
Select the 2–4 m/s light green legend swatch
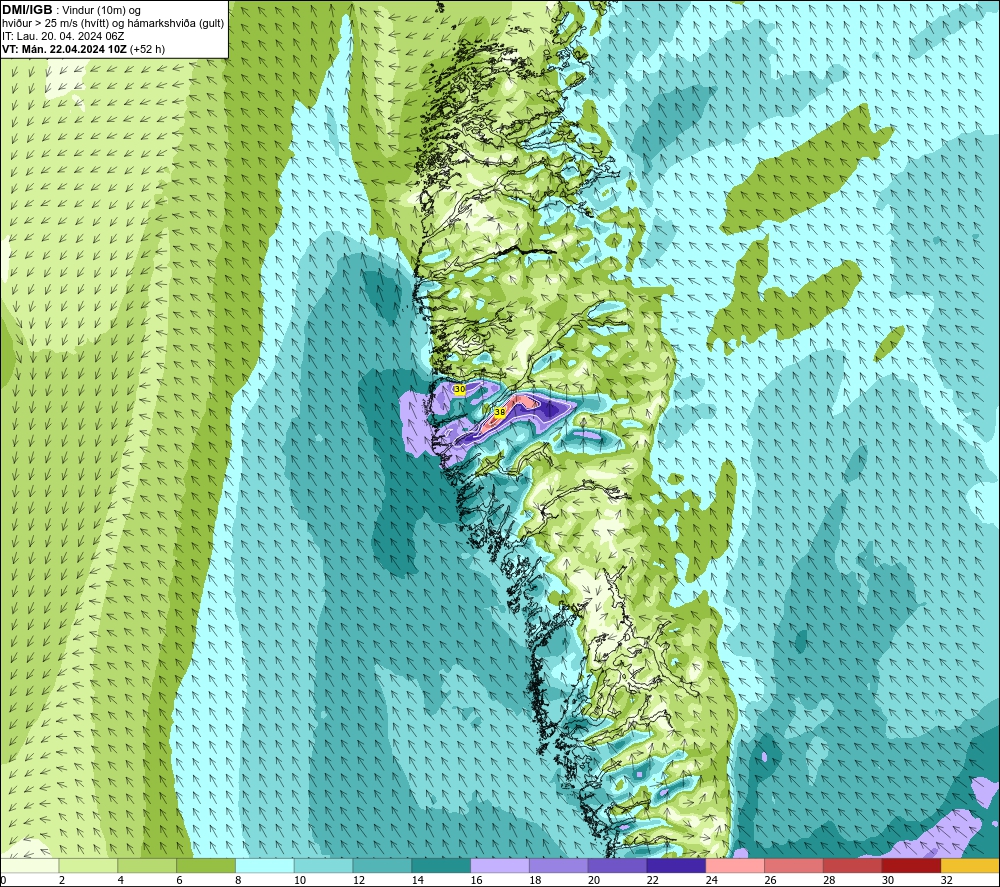coord(88,866)
